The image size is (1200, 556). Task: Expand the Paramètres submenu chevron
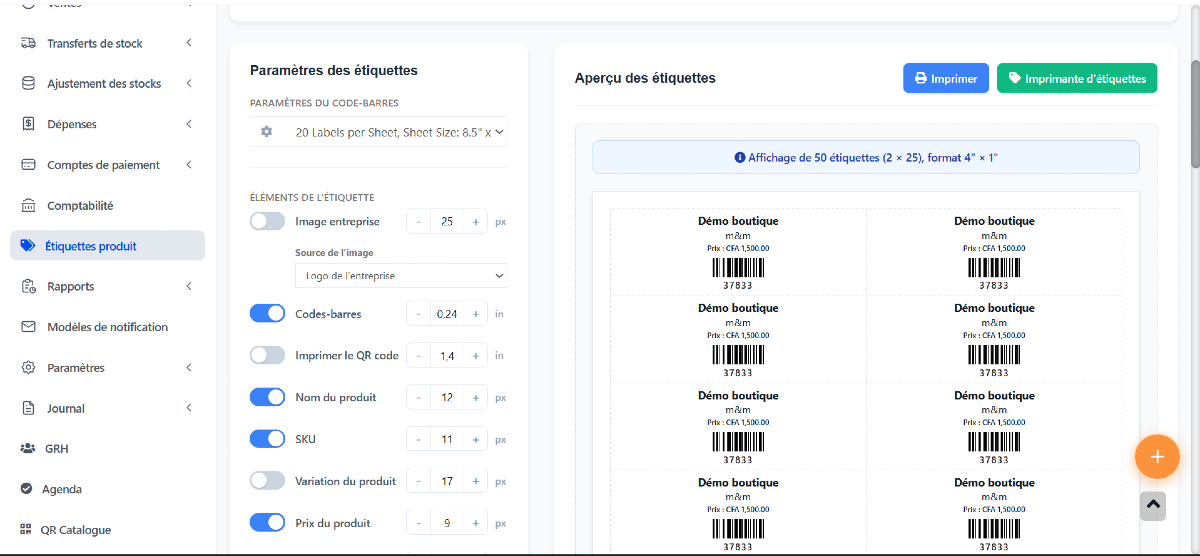(x=189, y=368)
